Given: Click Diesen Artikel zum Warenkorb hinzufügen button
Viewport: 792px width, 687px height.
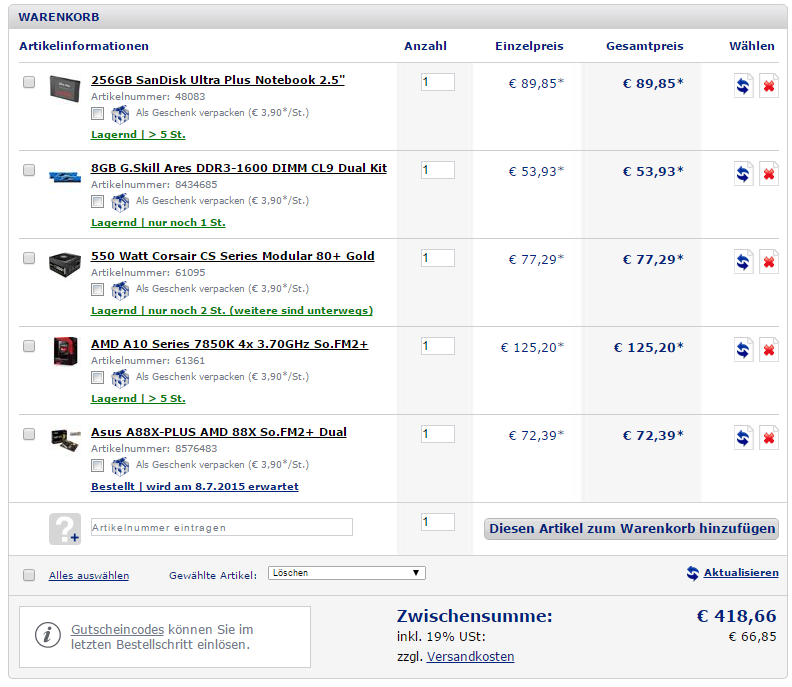Looking at the screenshot, I should (x=631, y=528).
